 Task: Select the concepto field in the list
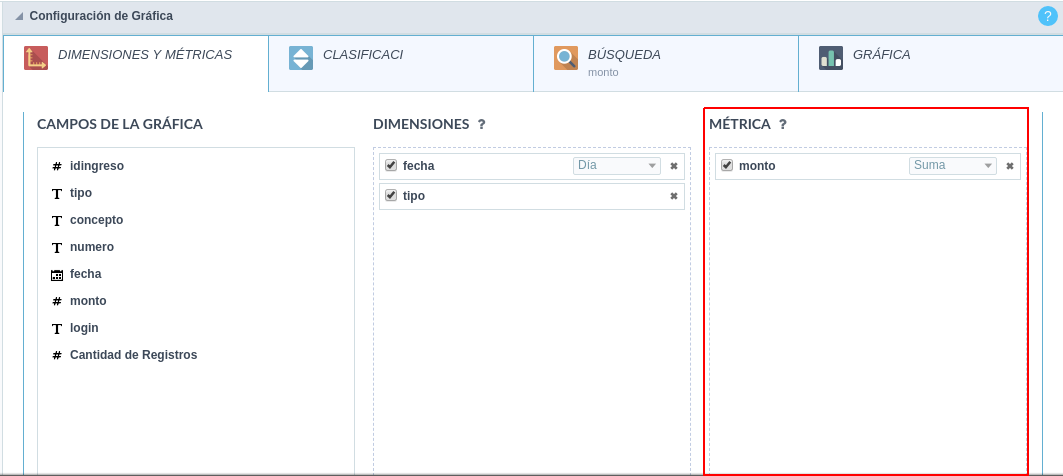coord(96,220)
